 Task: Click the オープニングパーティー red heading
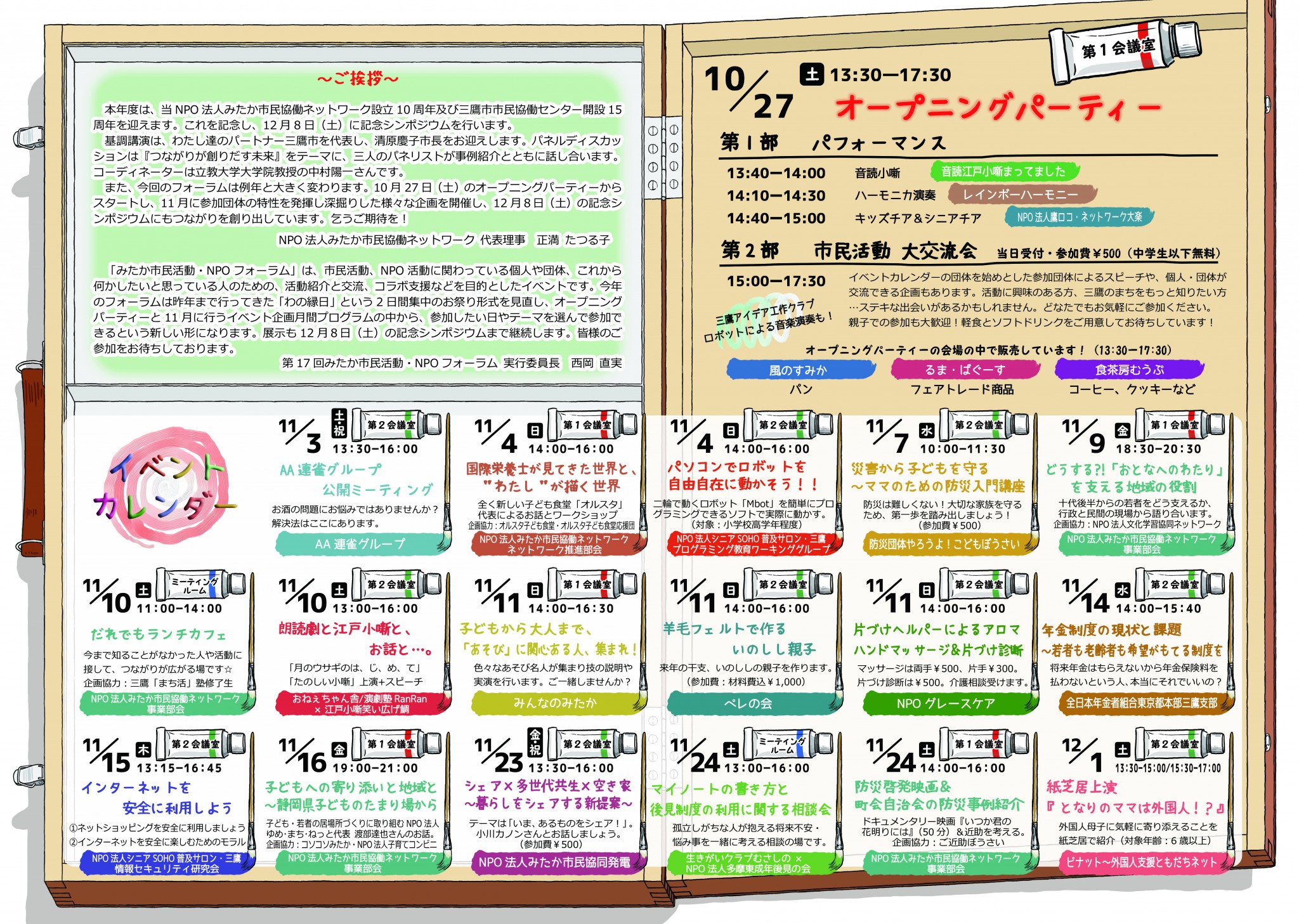click(997, 108)
